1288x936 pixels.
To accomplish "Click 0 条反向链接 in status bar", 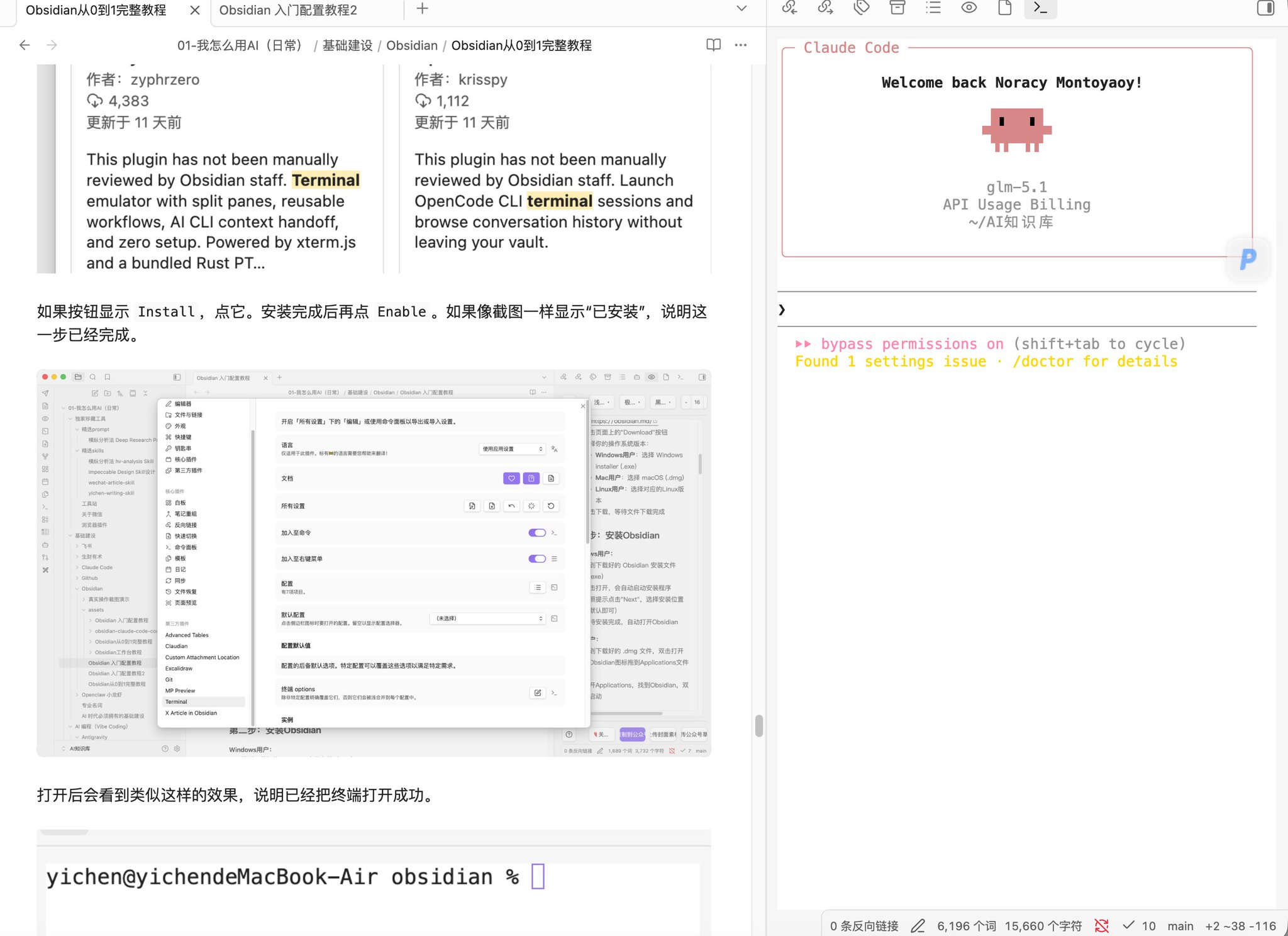I will click(864, 926).
